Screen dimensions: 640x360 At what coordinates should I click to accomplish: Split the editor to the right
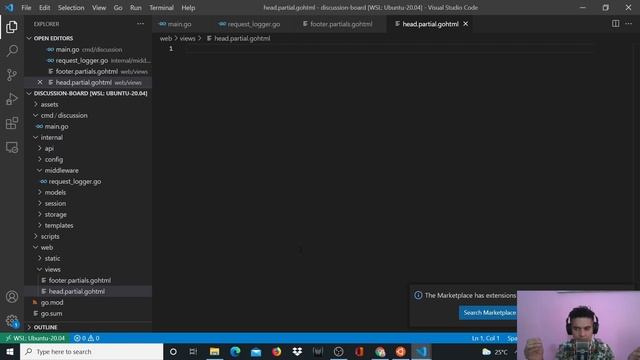(616, 24)
